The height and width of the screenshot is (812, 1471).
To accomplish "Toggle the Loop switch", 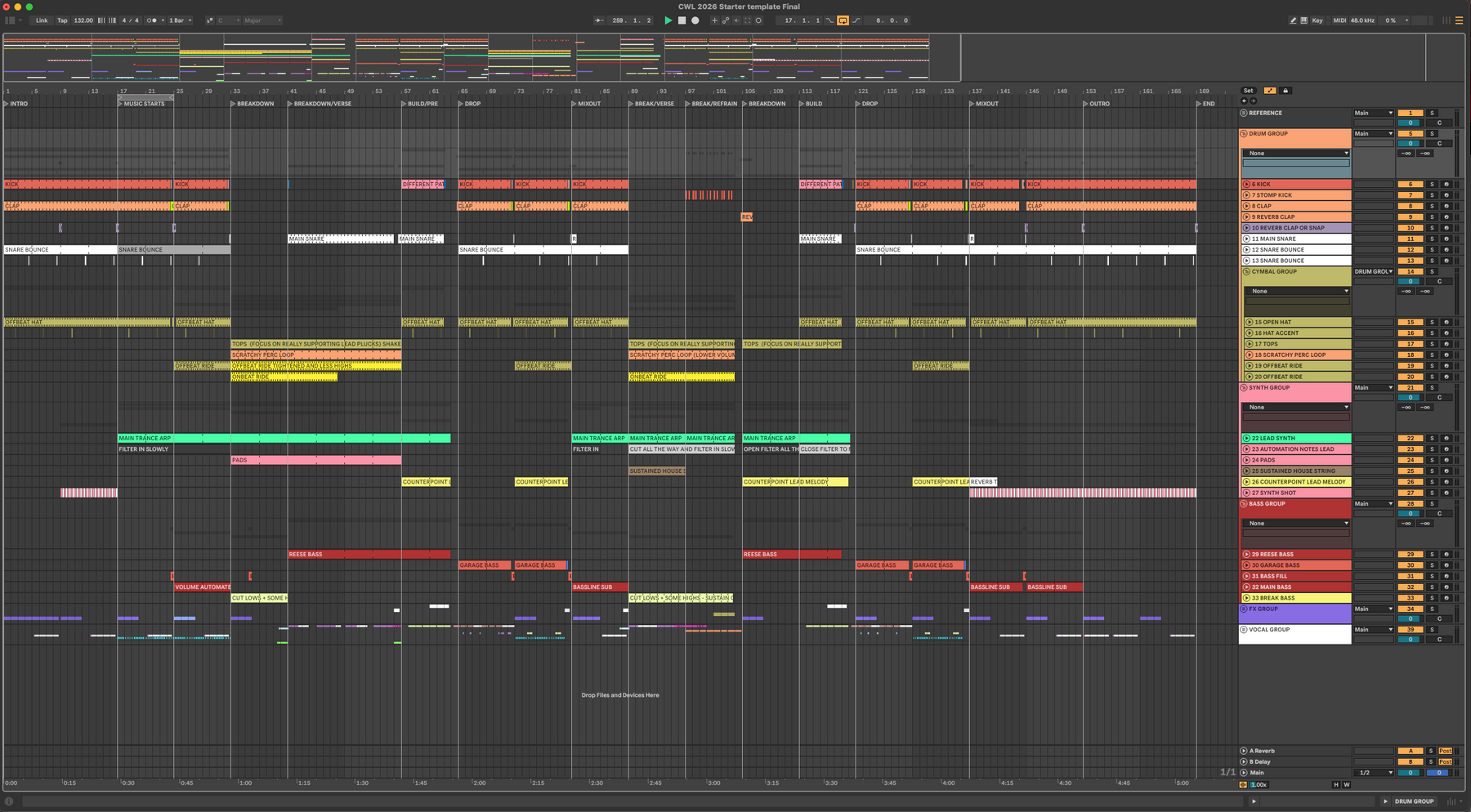I will coord(843,20).
